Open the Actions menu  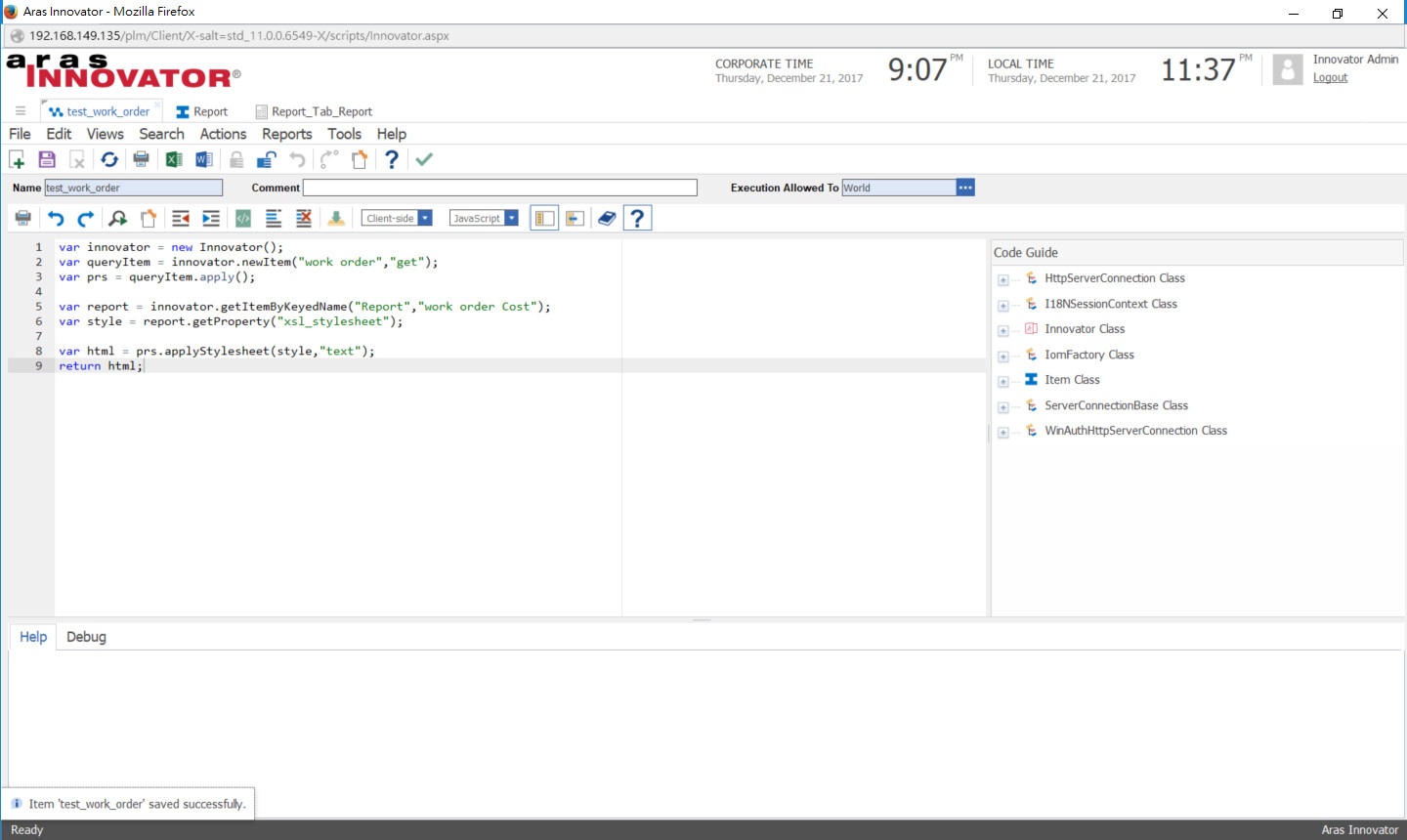pos(223,134)
